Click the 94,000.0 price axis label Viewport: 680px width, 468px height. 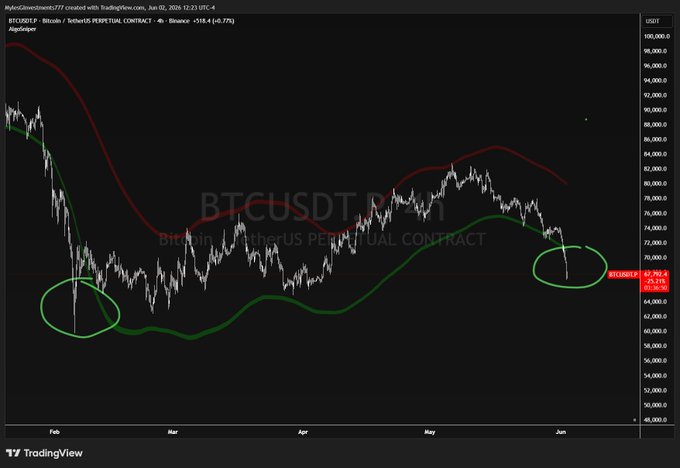(x=656, y=81)
